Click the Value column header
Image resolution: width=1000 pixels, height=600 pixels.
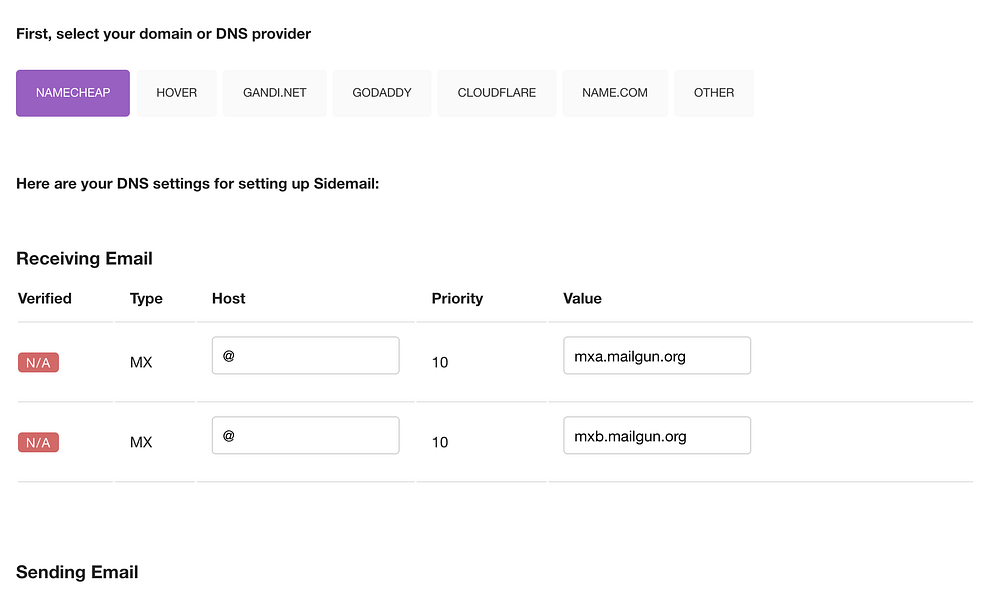(x=583, y=299)
